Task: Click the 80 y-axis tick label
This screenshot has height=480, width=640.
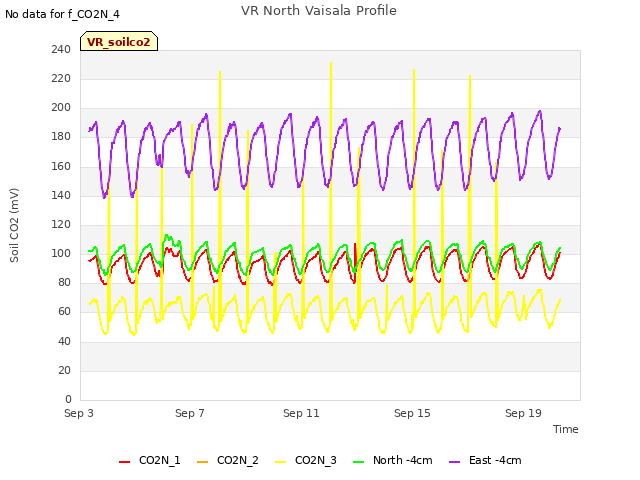Action: click(x=64, y=282)
